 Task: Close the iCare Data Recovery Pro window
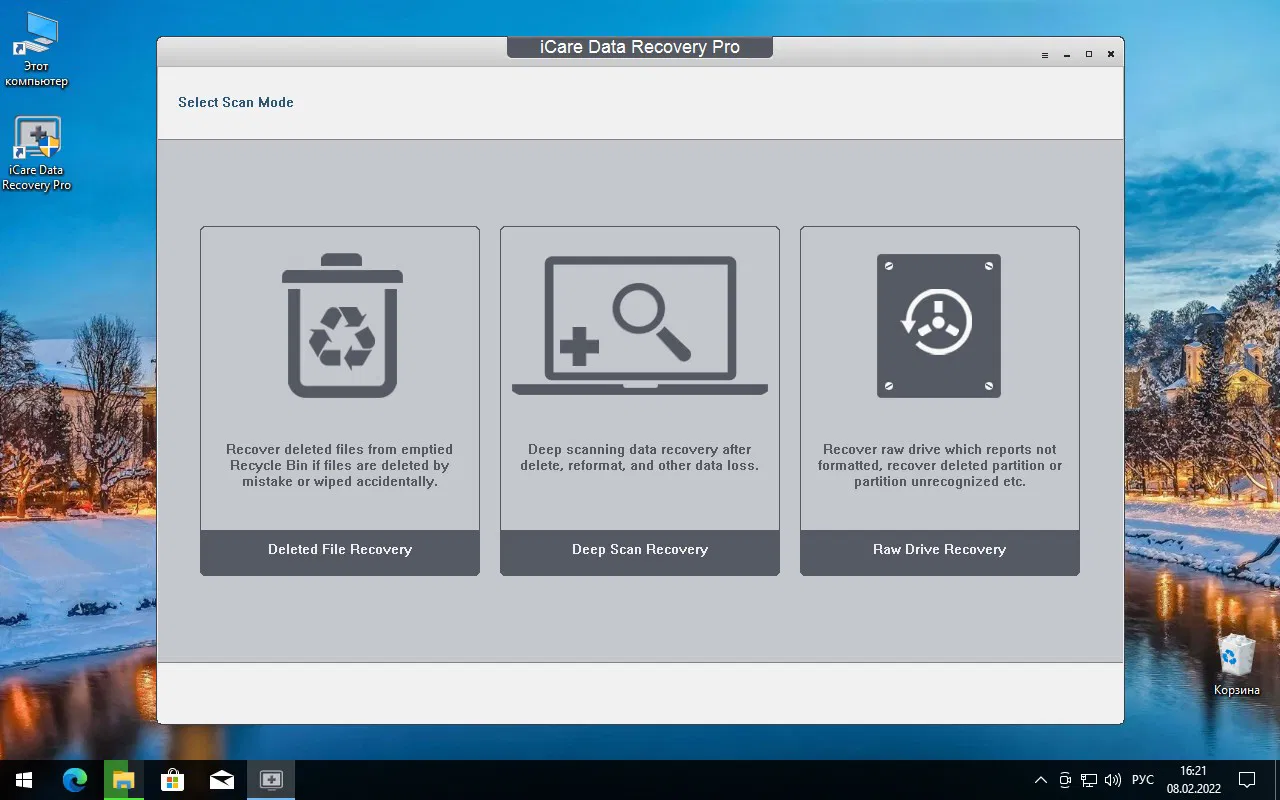point(1111,55)
